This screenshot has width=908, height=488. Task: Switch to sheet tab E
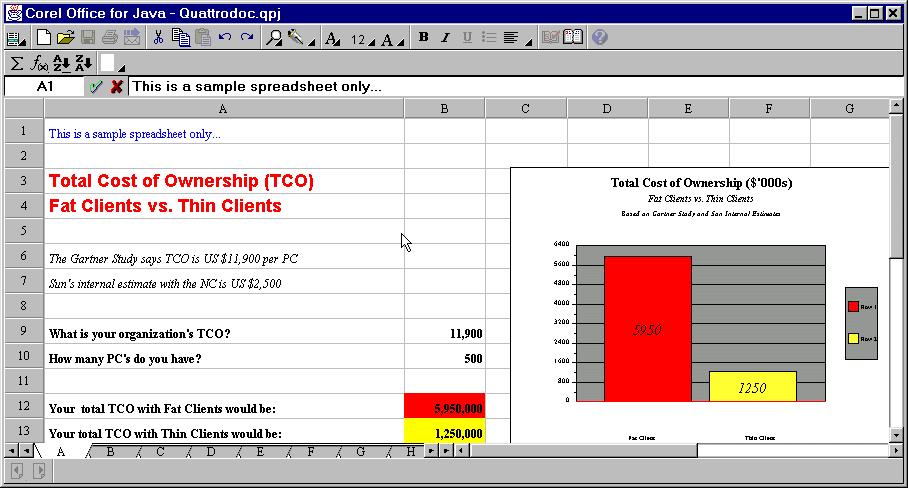click(261, 452)
